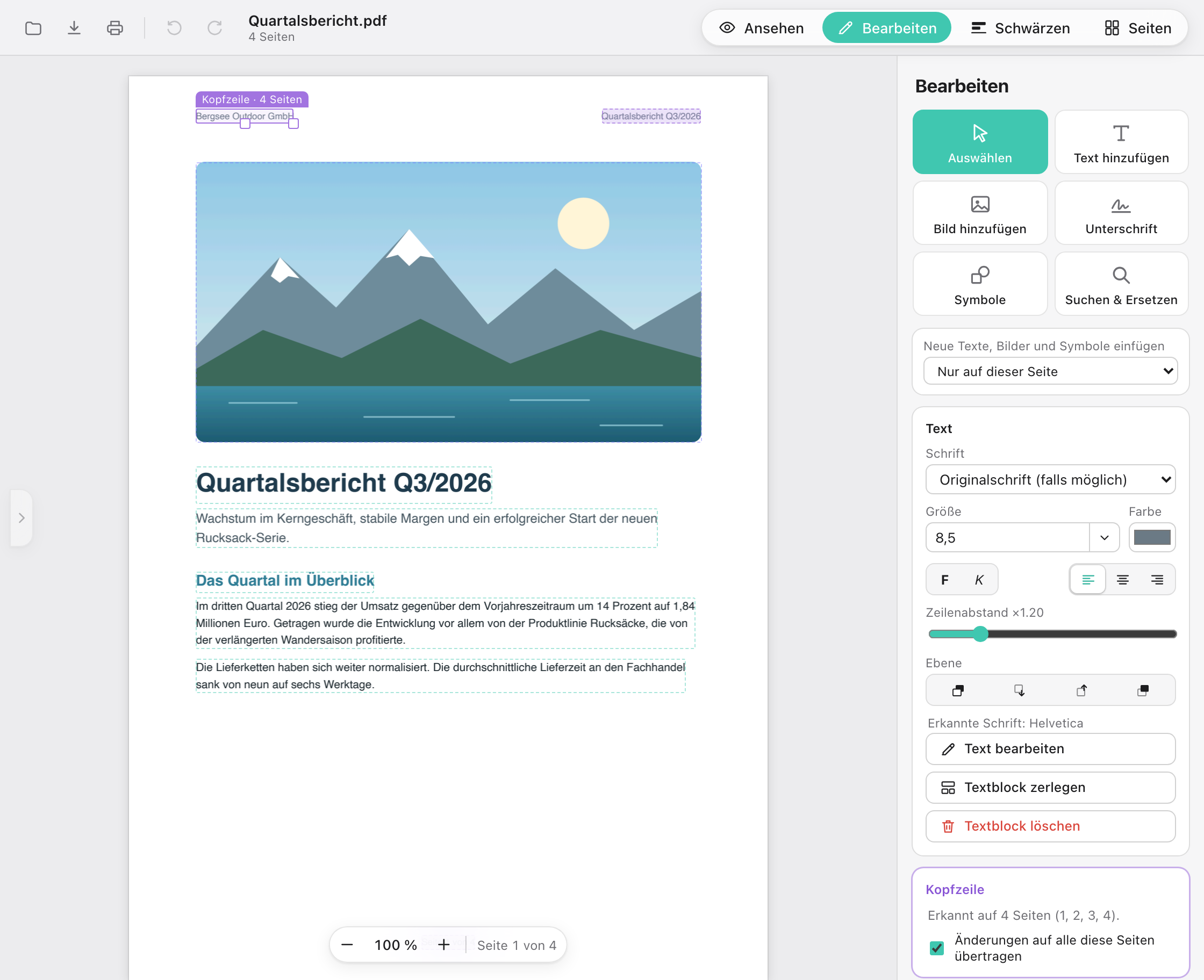Activate the Bild hinzufügen tool
The width and height of the screenshot is (1204, 980).
[x=980, y=213]
